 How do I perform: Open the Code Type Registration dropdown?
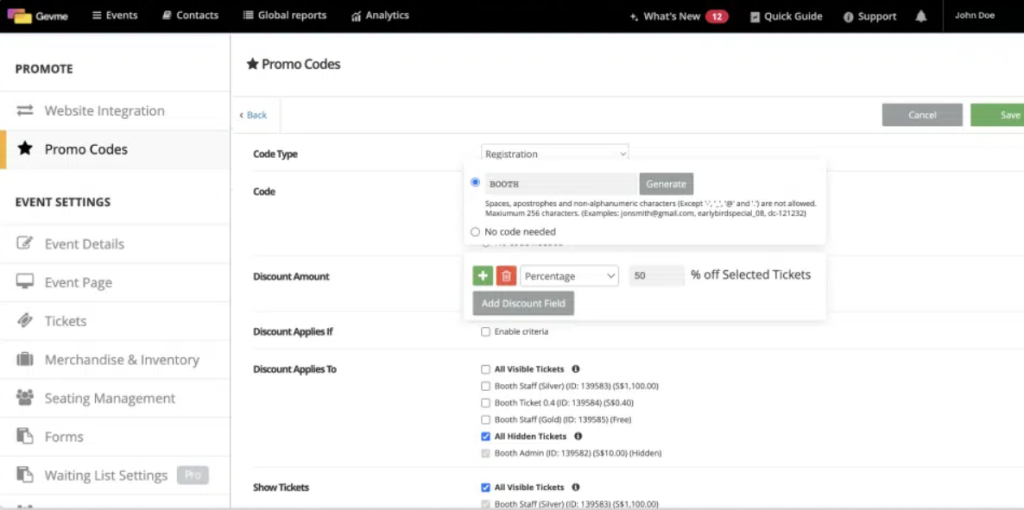click(555, 153)
